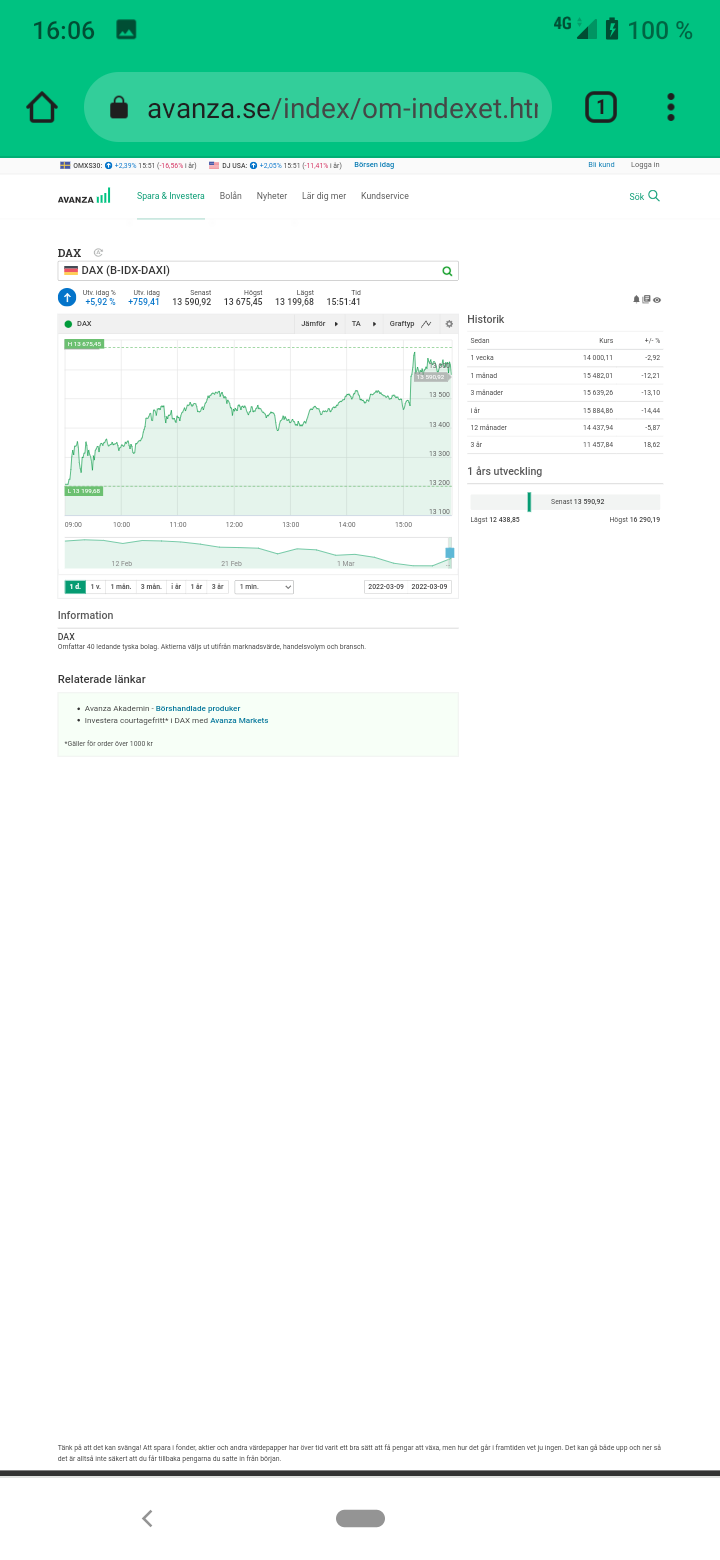Select the 1 v. time range
720x1560 pixels.
click(x=96, y=587)
